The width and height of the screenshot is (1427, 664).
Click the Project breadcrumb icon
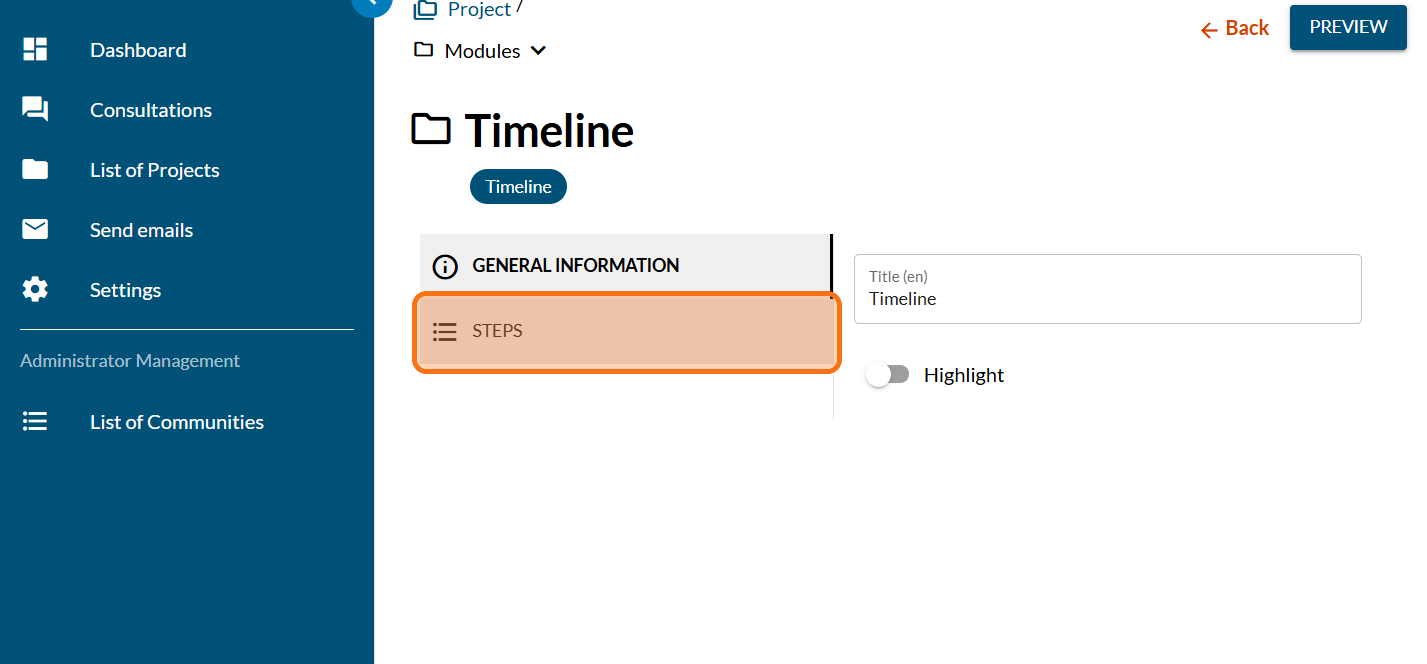426,10
